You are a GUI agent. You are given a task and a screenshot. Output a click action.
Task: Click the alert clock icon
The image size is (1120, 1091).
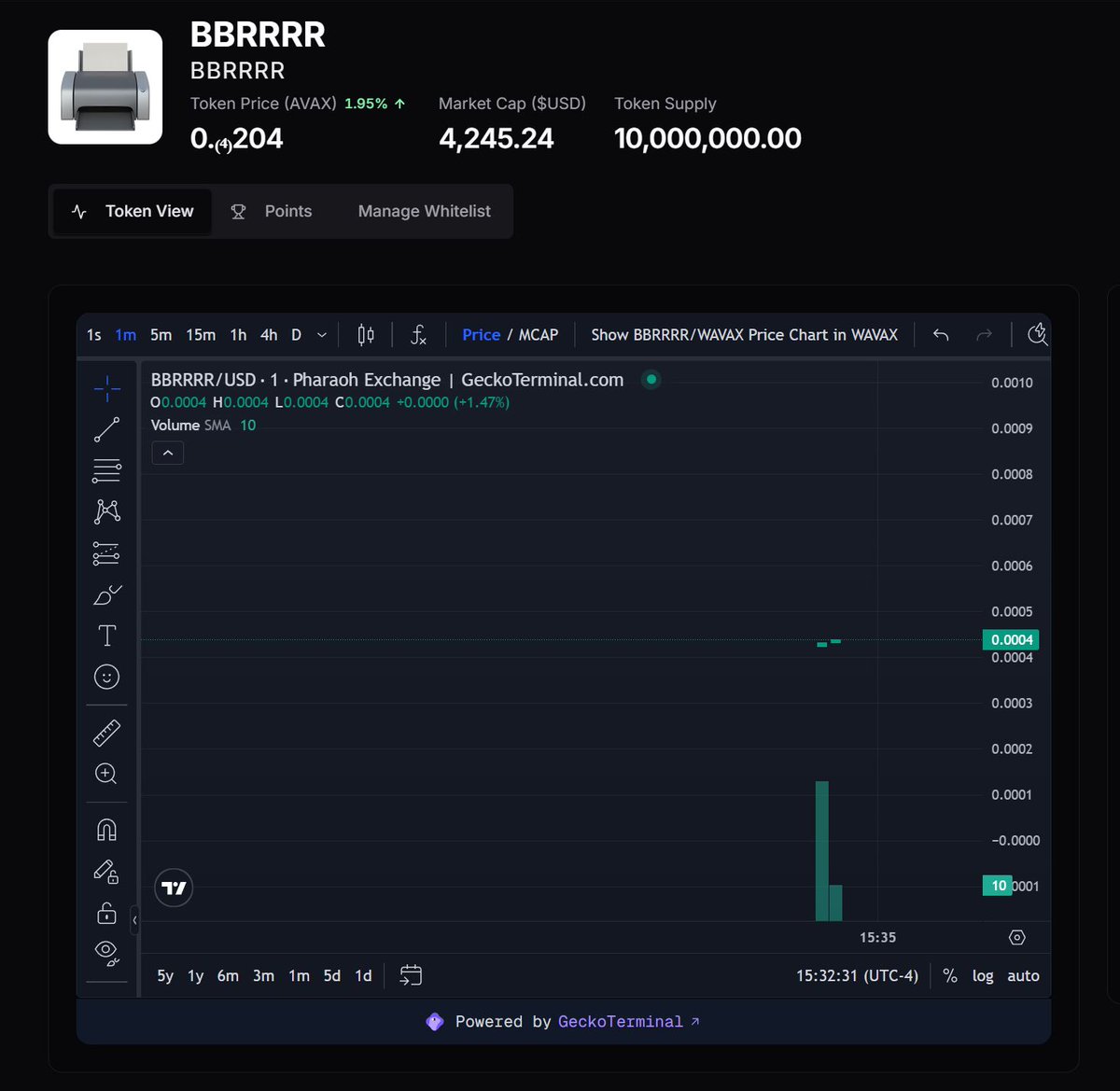coord(1037,333)
